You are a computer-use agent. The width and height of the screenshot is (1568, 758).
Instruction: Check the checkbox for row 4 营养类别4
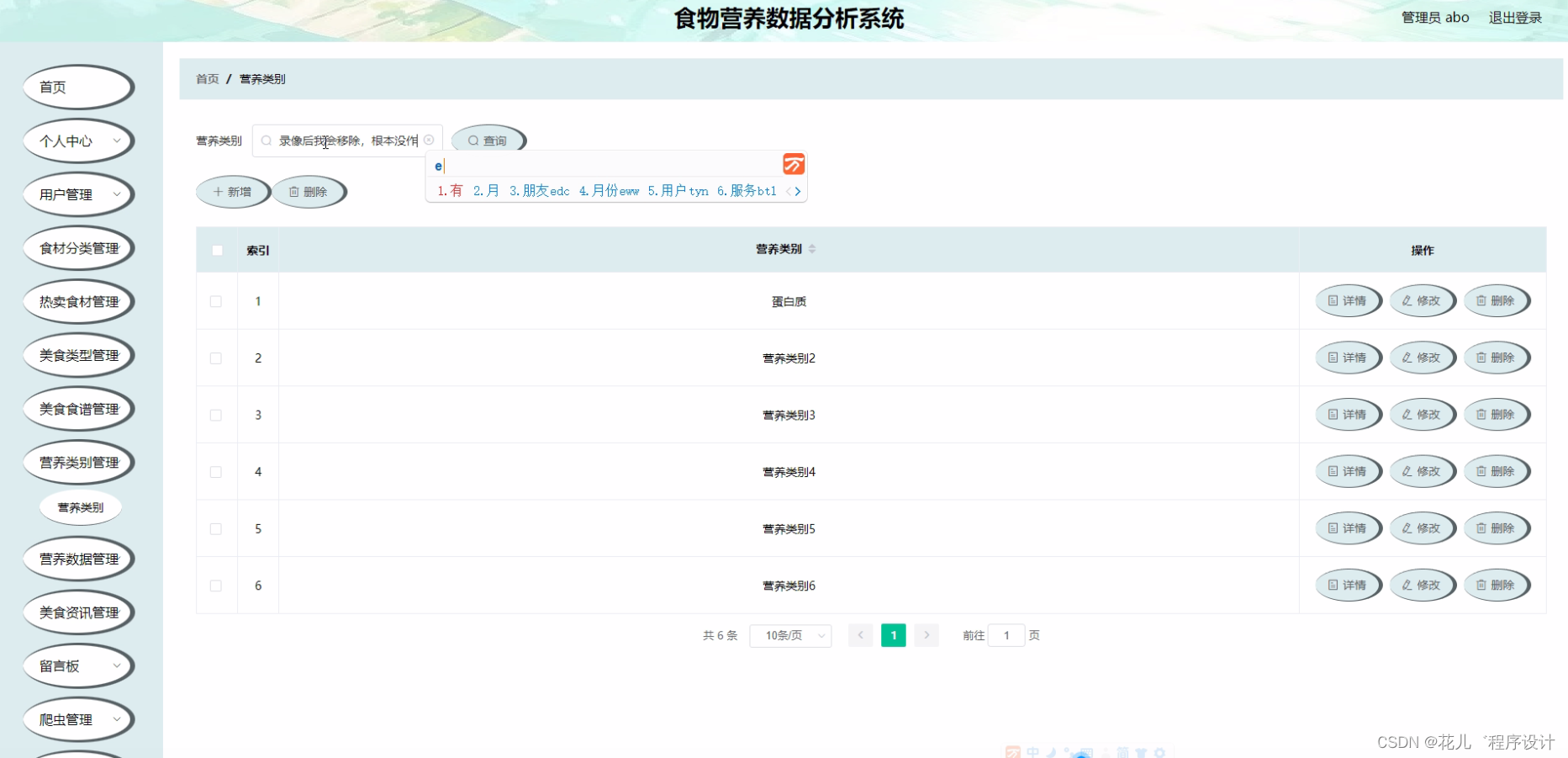click(216, 471)
